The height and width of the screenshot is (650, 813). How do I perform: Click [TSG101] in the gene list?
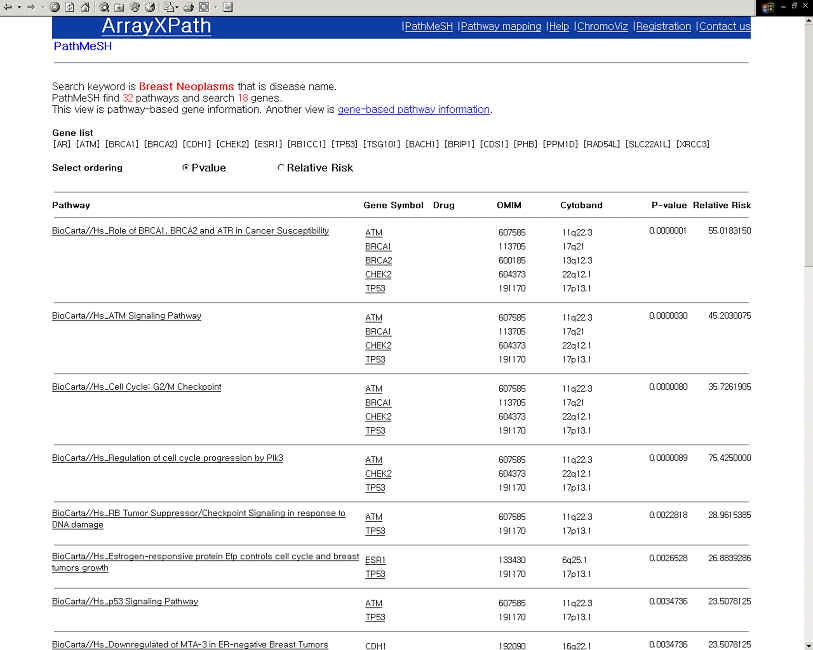(x=382, y=144)
